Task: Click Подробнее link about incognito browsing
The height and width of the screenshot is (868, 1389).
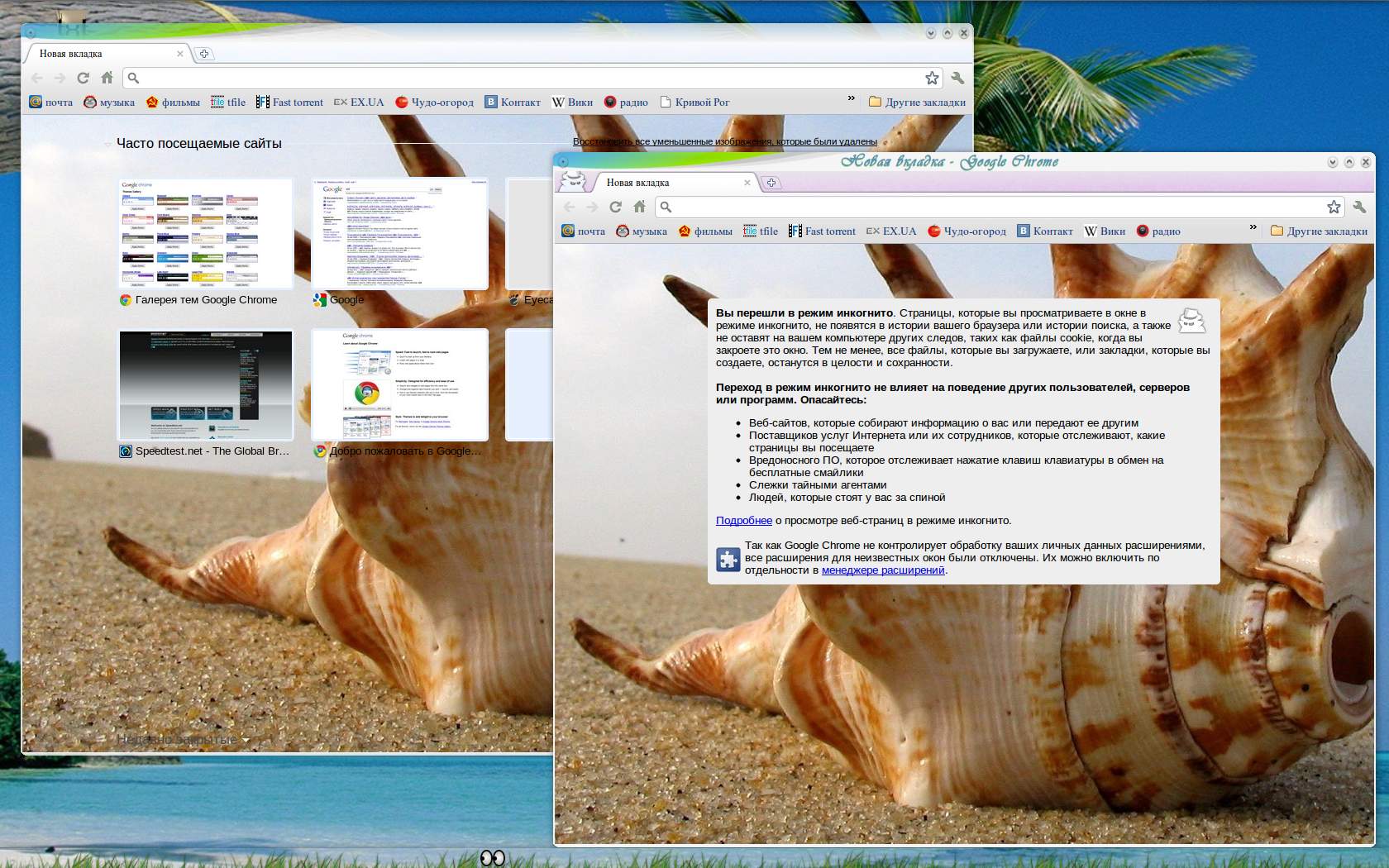Action: click(744, 520)
